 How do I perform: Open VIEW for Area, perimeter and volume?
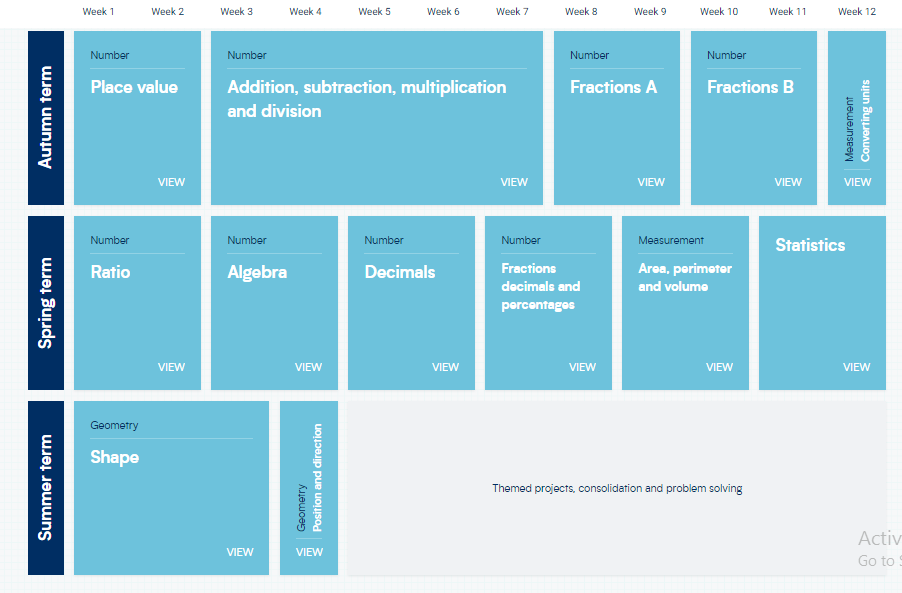point(719,367)
